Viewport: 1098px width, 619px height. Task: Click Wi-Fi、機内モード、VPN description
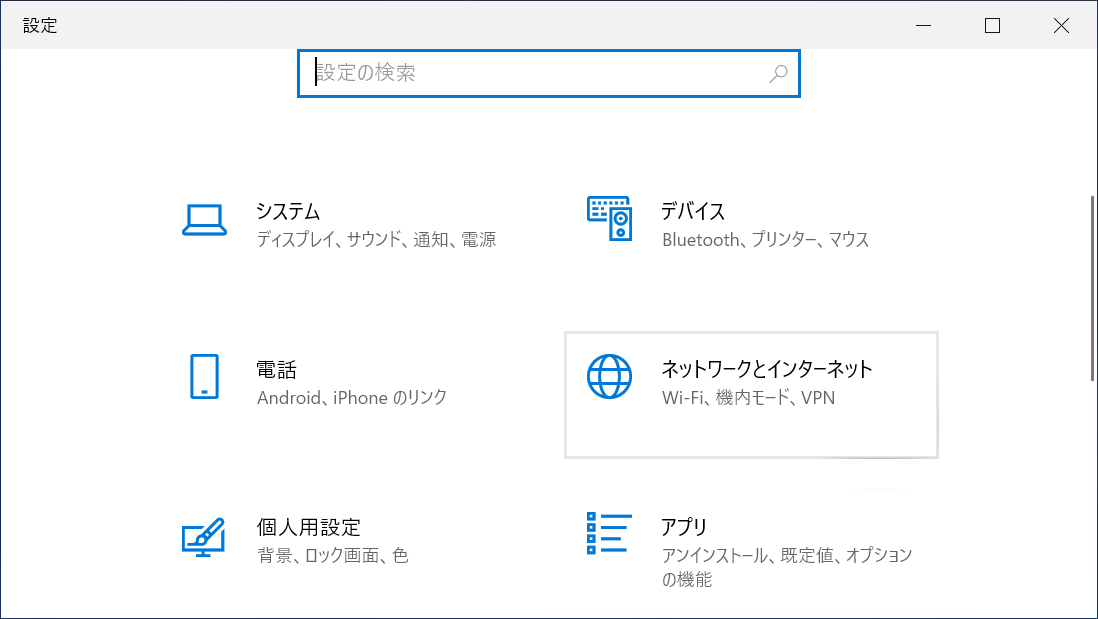pyautogui.click(x=749, y=398)
